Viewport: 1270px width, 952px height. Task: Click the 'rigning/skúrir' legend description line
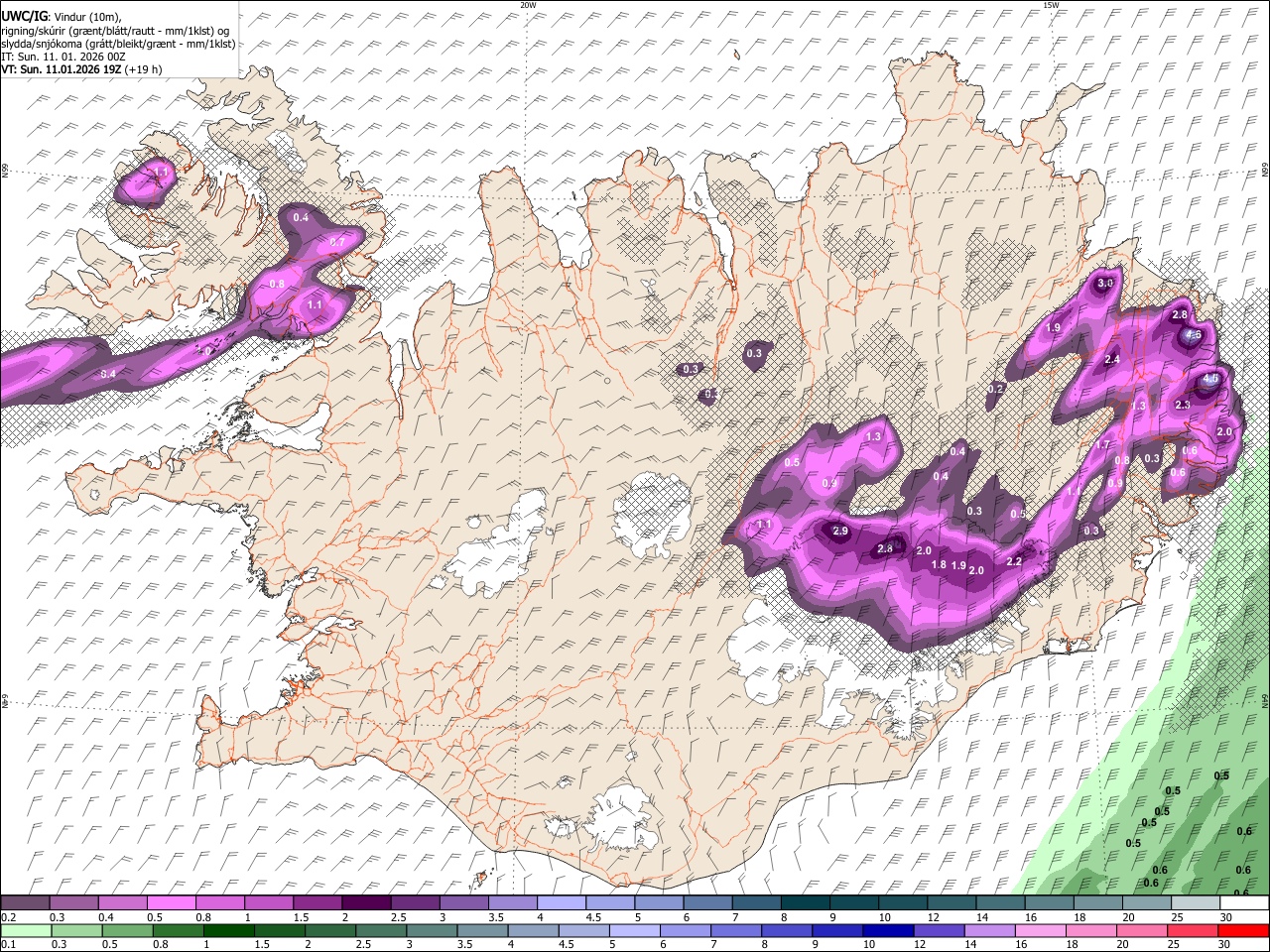[x=116, y=31]
